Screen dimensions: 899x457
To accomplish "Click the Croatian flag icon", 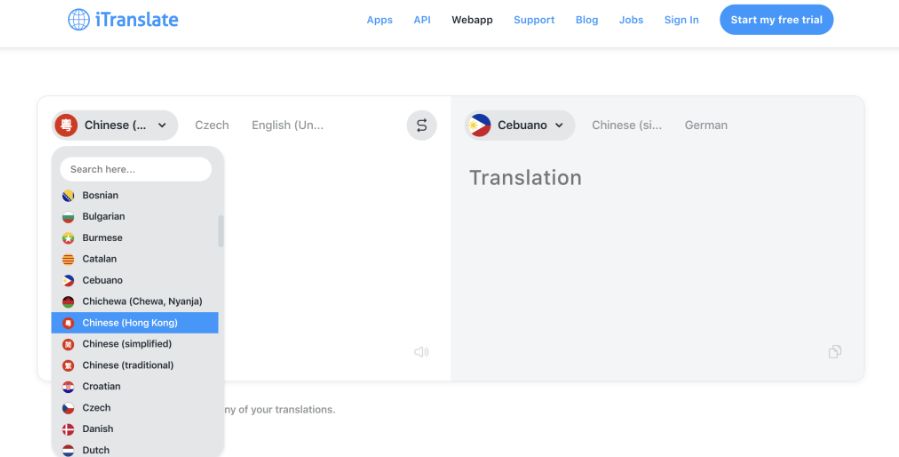I will click(68, 386).
